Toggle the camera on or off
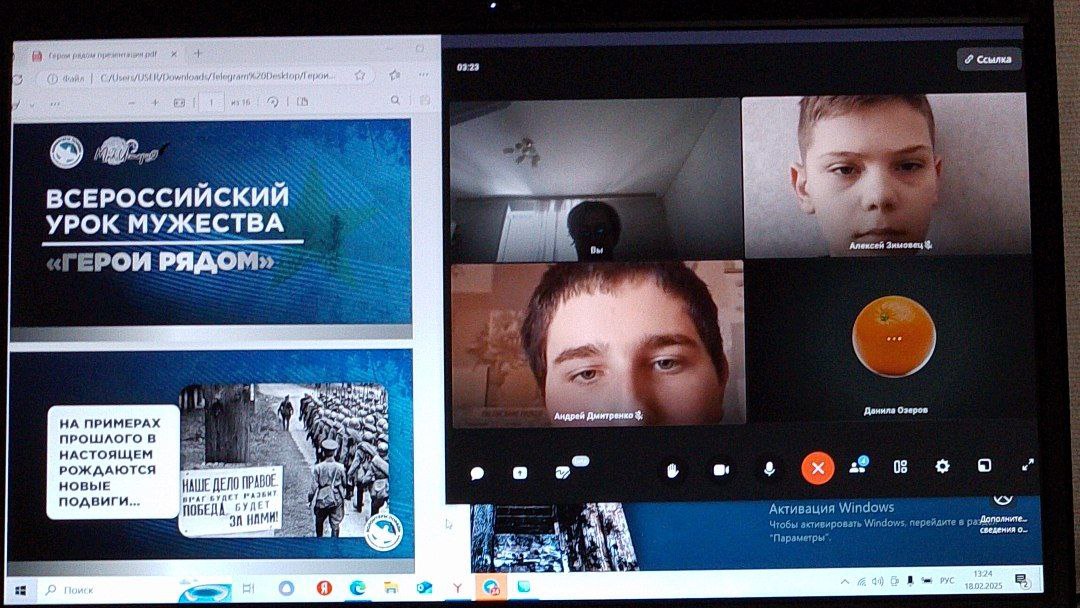 tap(721, 470)
